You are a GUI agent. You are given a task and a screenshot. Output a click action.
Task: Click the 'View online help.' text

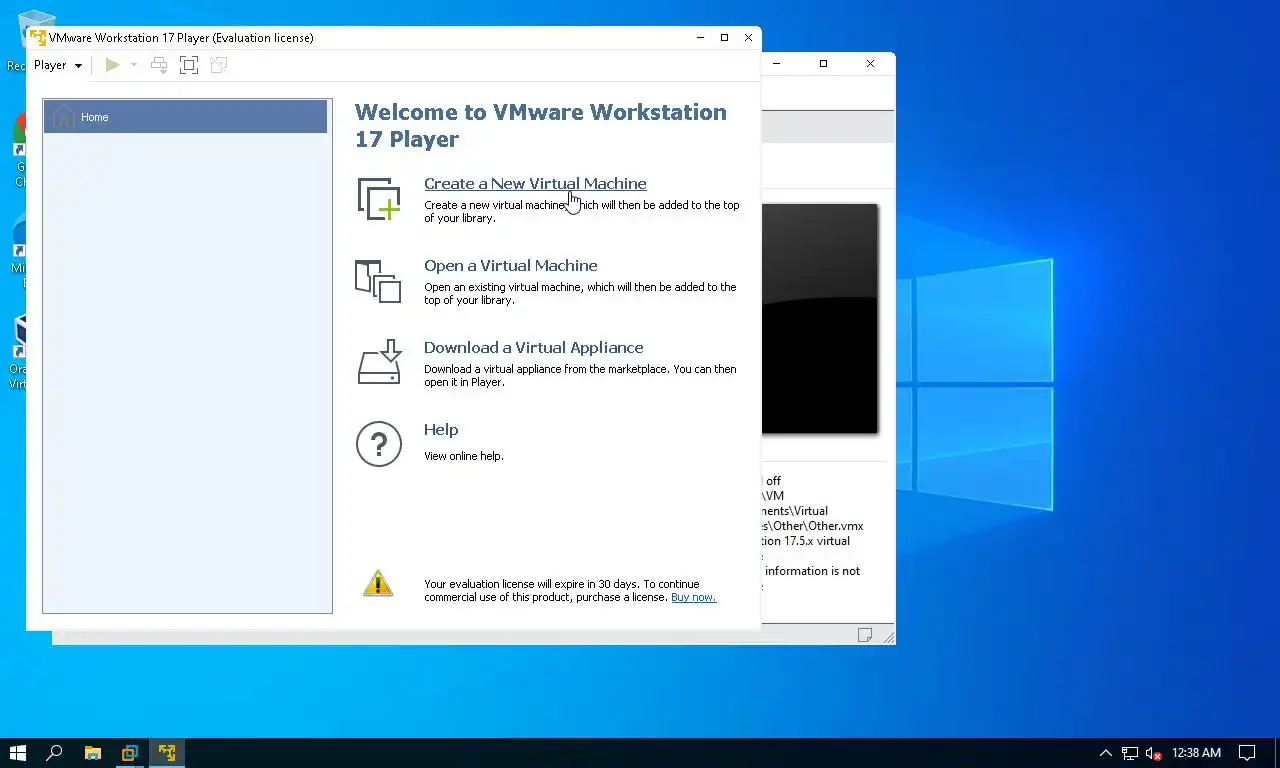463,456
